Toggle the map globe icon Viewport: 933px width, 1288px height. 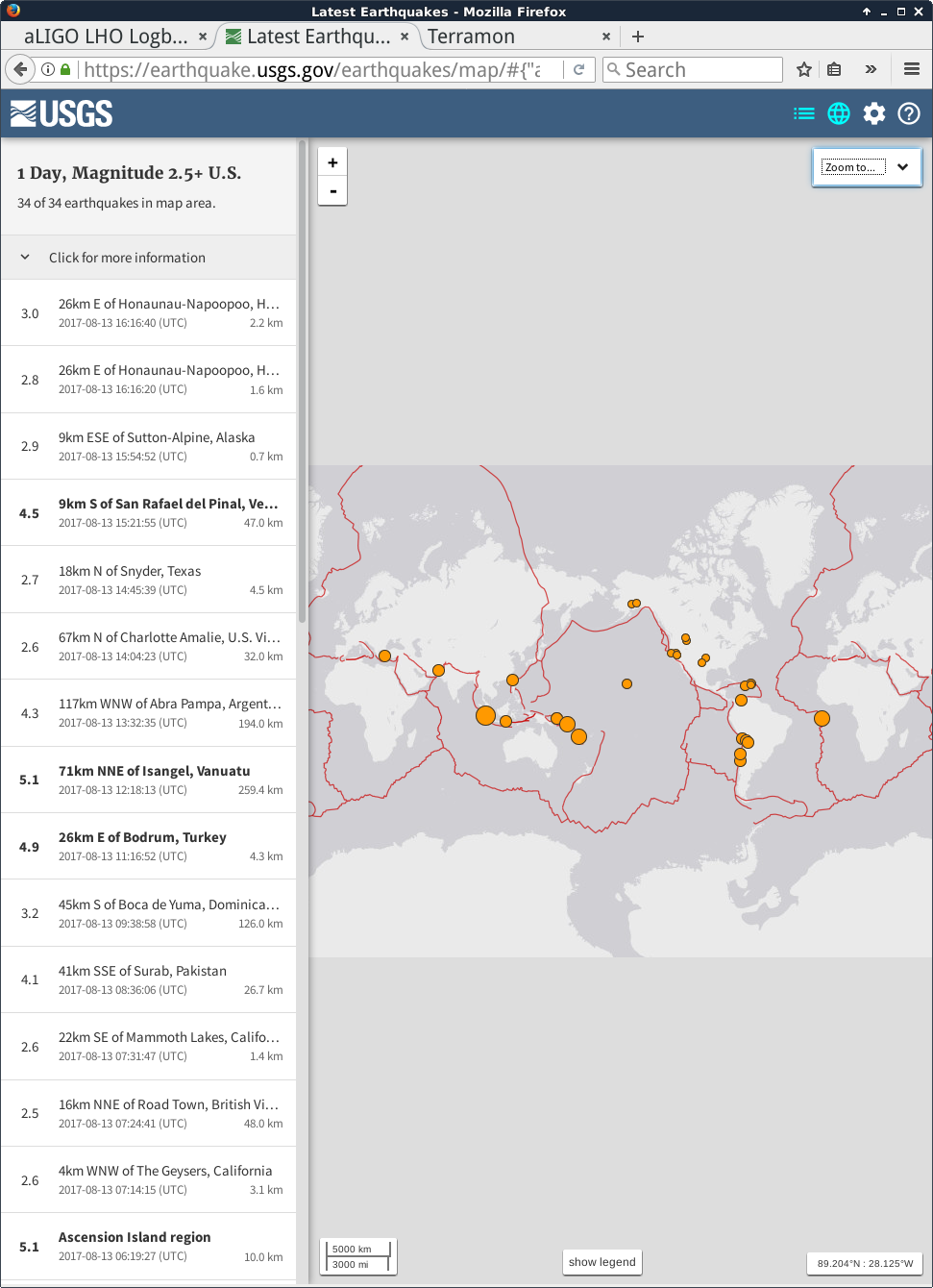pyautogui.click(x=839, y=113)
